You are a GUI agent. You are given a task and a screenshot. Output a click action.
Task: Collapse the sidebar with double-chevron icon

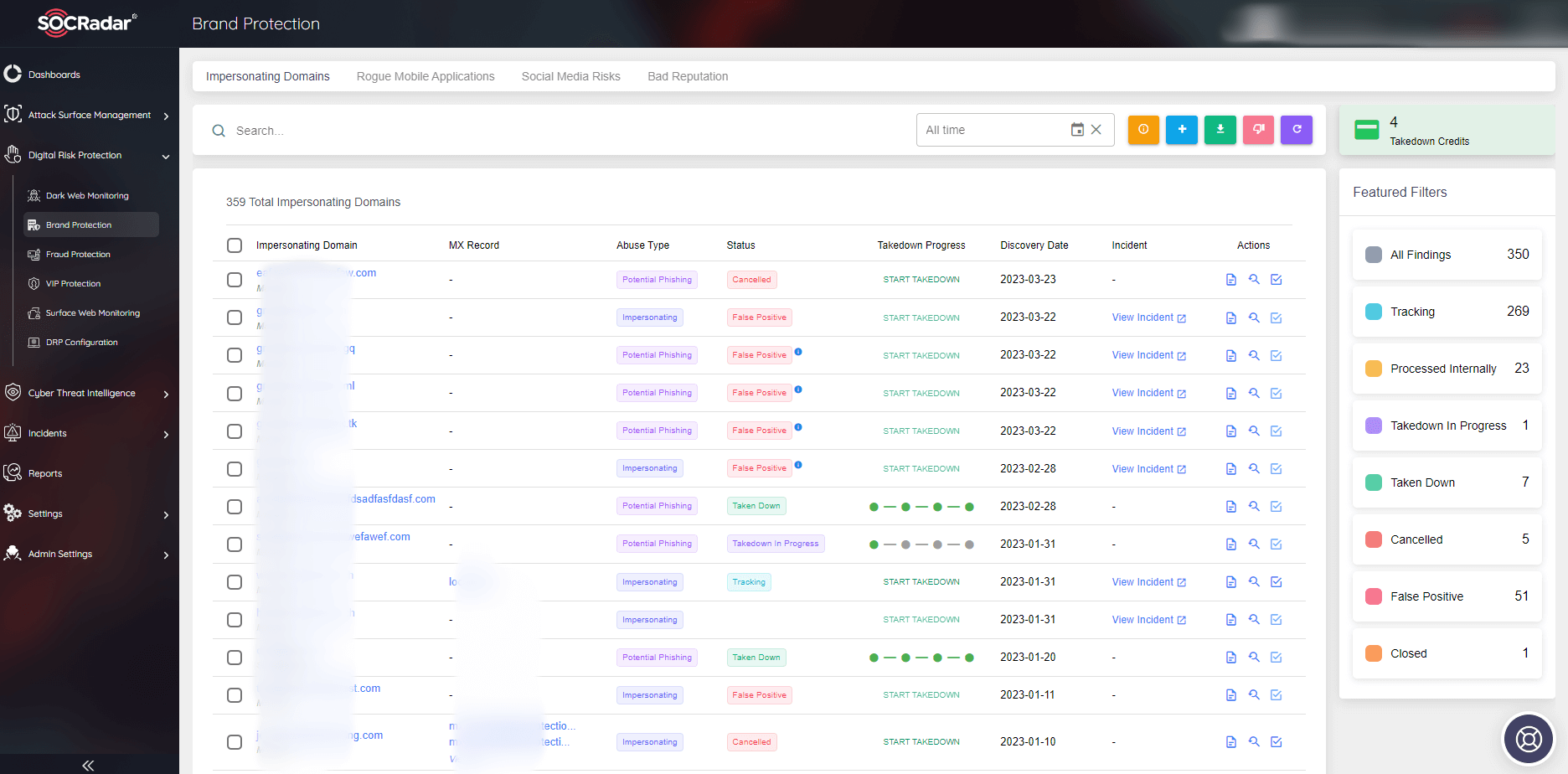click(x=88, y=765)
